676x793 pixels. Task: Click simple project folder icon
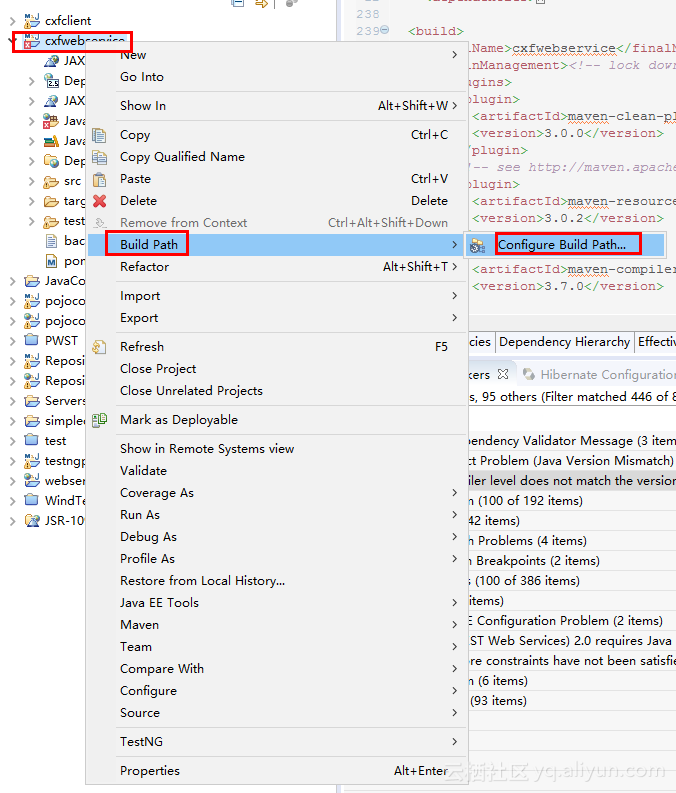[x=32, y=421]
